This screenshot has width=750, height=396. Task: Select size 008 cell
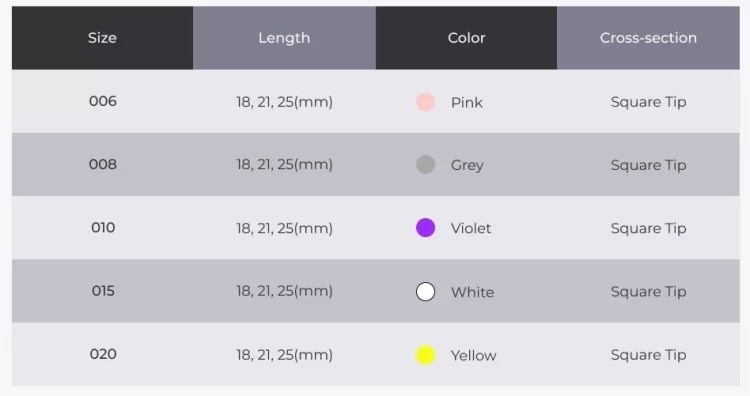point(102,165)
